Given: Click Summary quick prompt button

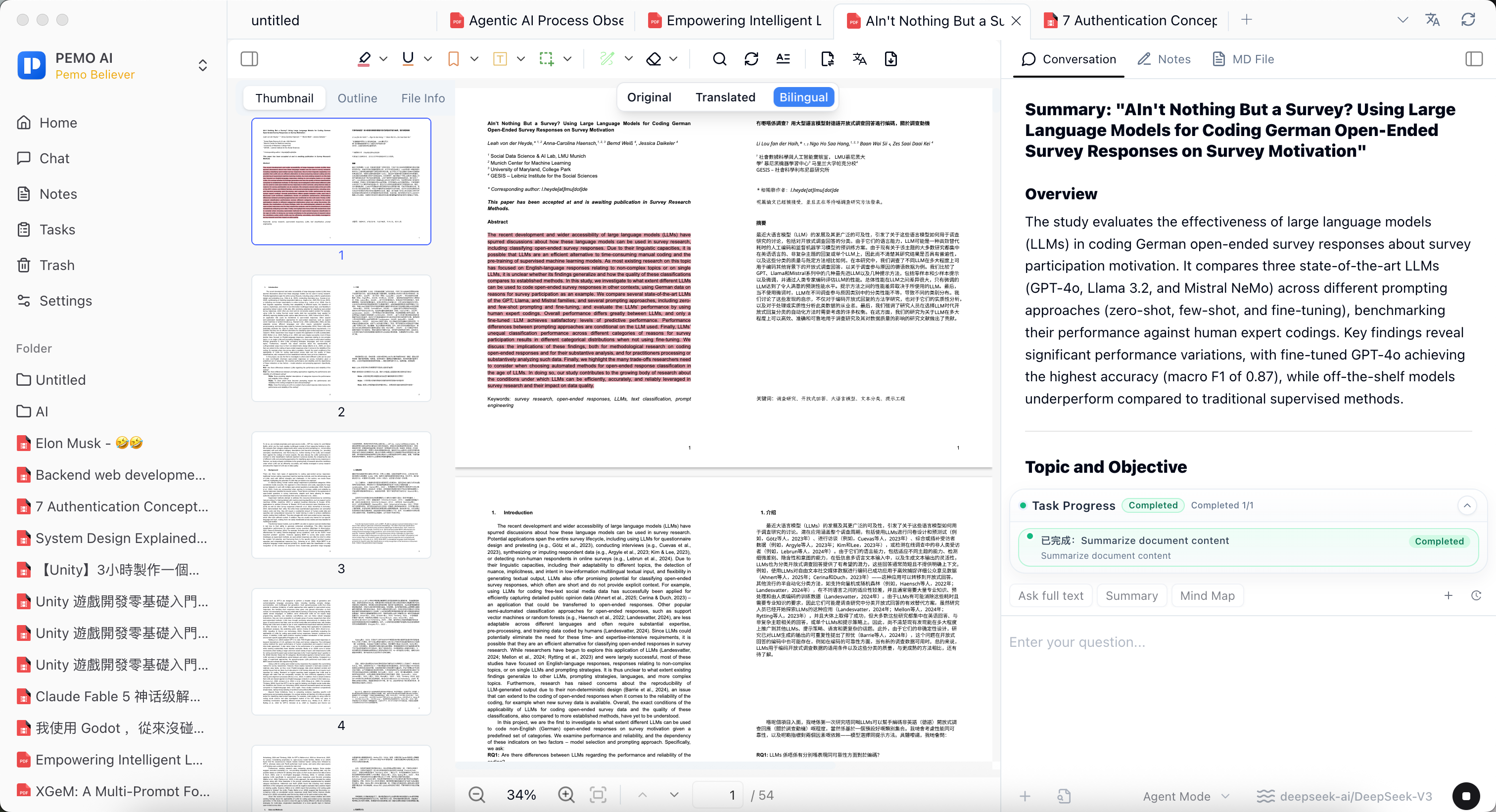Looking at the screenshot, I should [1131, 595].
